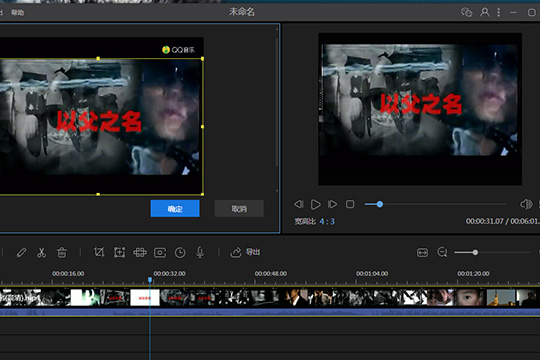This screenshot has height=360, width=540.
Task: Open the duration clock icon
Action: (x=180, y=253)
